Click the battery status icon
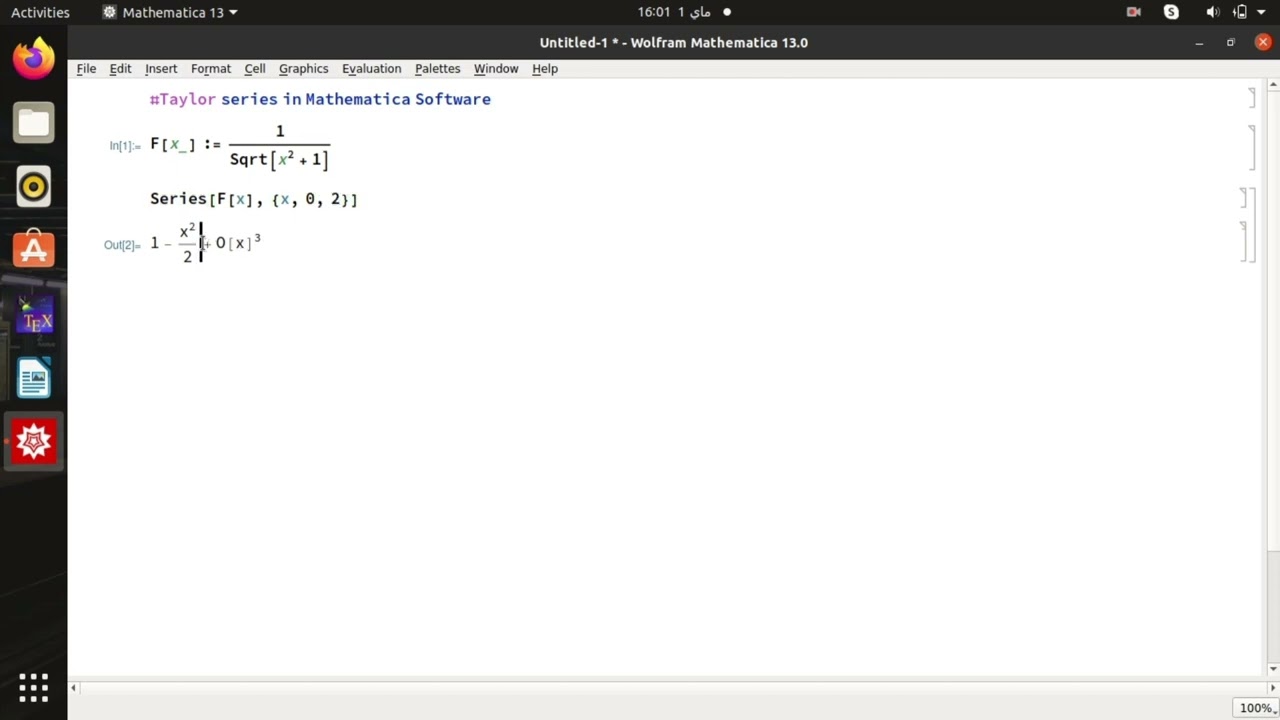 point(1240,12)
